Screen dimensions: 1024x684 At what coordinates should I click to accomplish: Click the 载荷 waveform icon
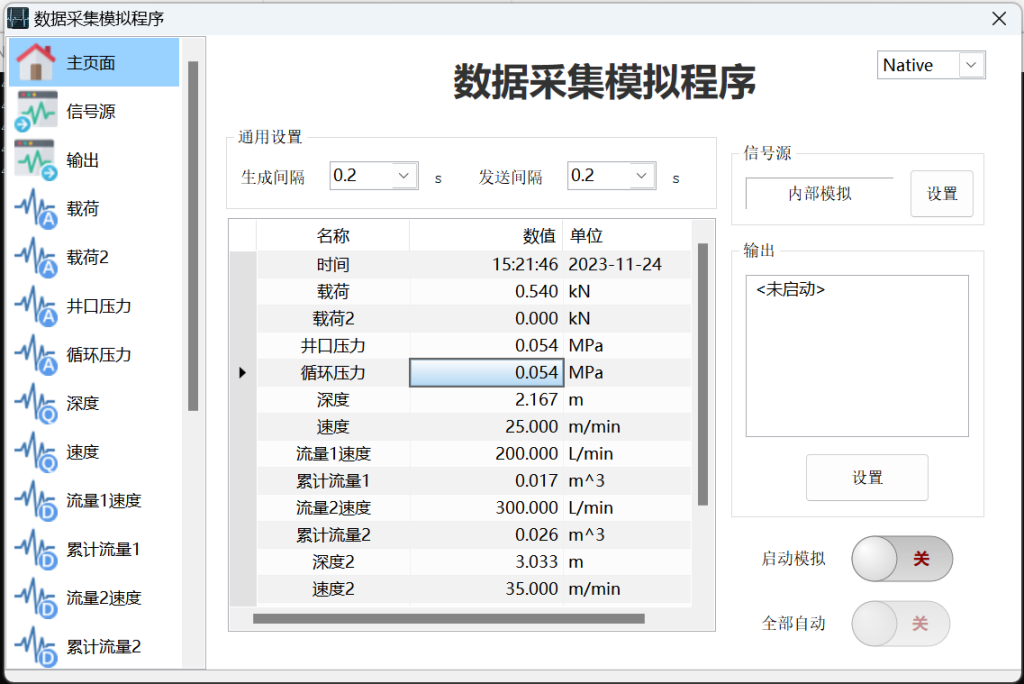pos(36,209)
